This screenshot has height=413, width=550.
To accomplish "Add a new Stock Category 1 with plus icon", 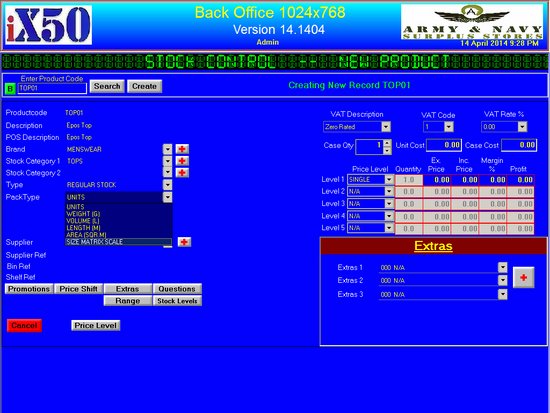I will [182, 161].
